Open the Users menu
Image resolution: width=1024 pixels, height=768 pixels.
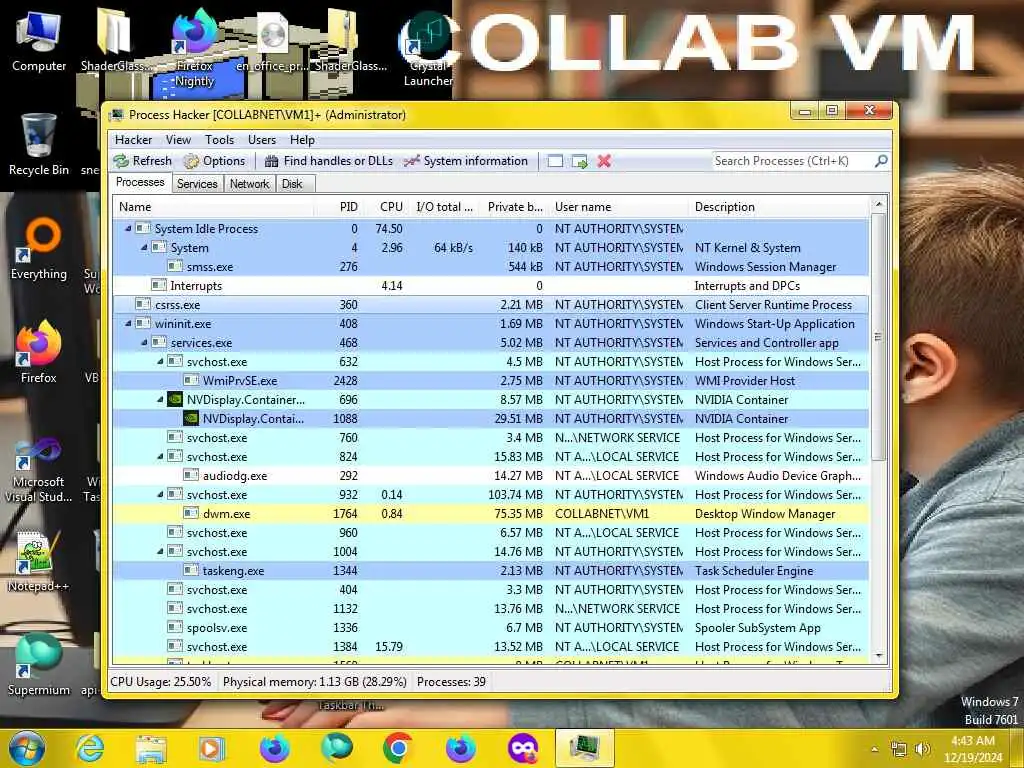pyautogui.click(x=262, y=140)
